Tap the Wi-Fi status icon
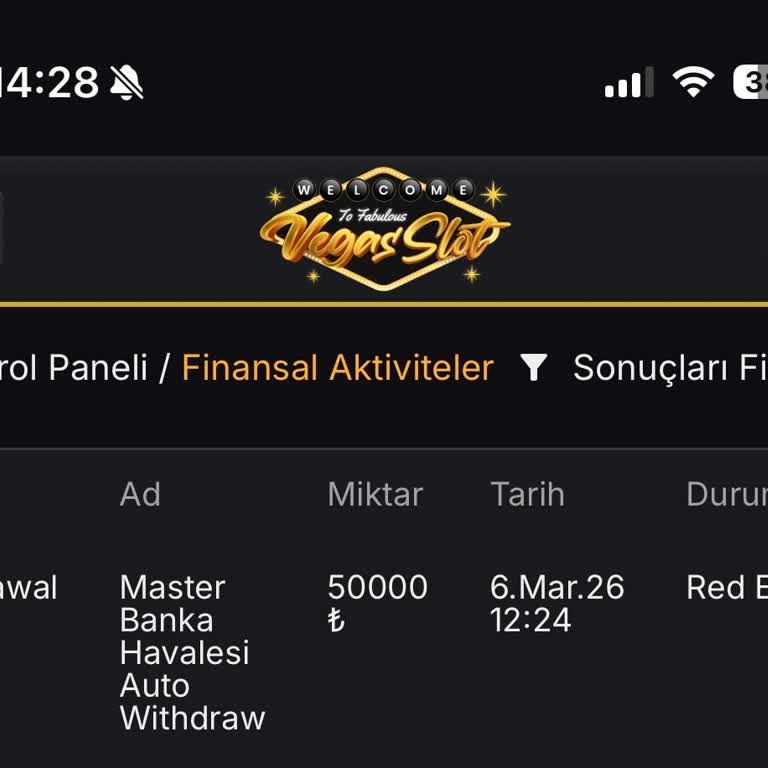Viewport: 768px width, 768px height. click(x=693, y=82)
